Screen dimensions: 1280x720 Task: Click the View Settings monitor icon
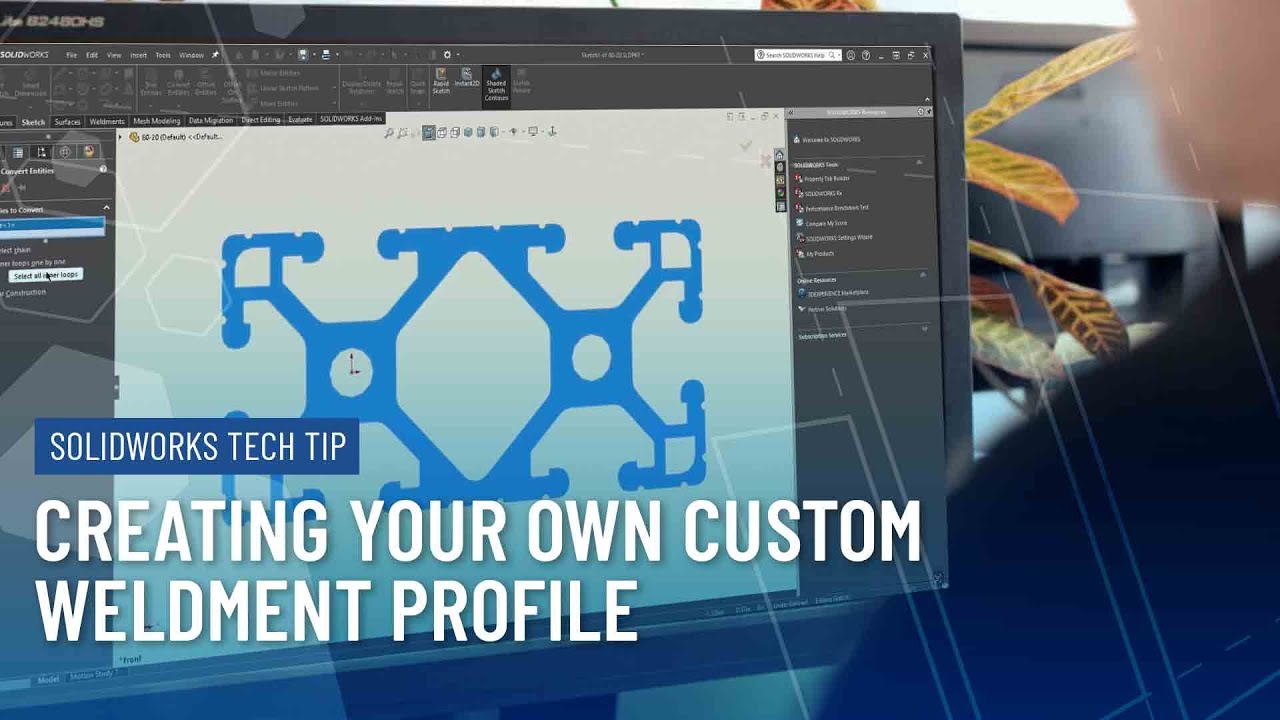(532, 132)
